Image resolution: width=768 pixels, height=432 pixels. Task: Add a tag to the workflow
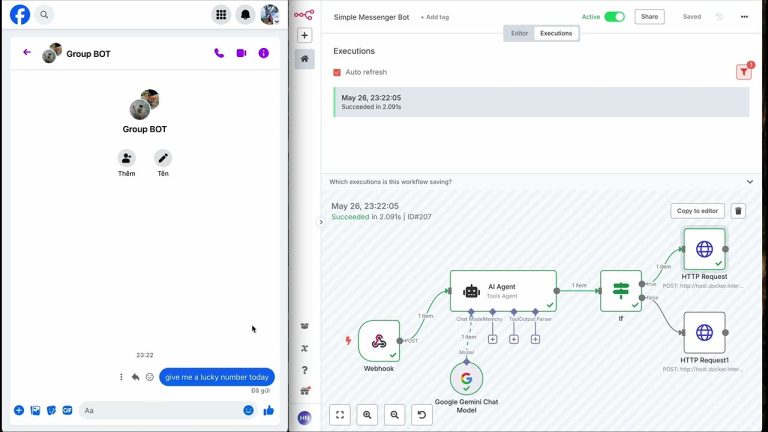coord(434,17)
